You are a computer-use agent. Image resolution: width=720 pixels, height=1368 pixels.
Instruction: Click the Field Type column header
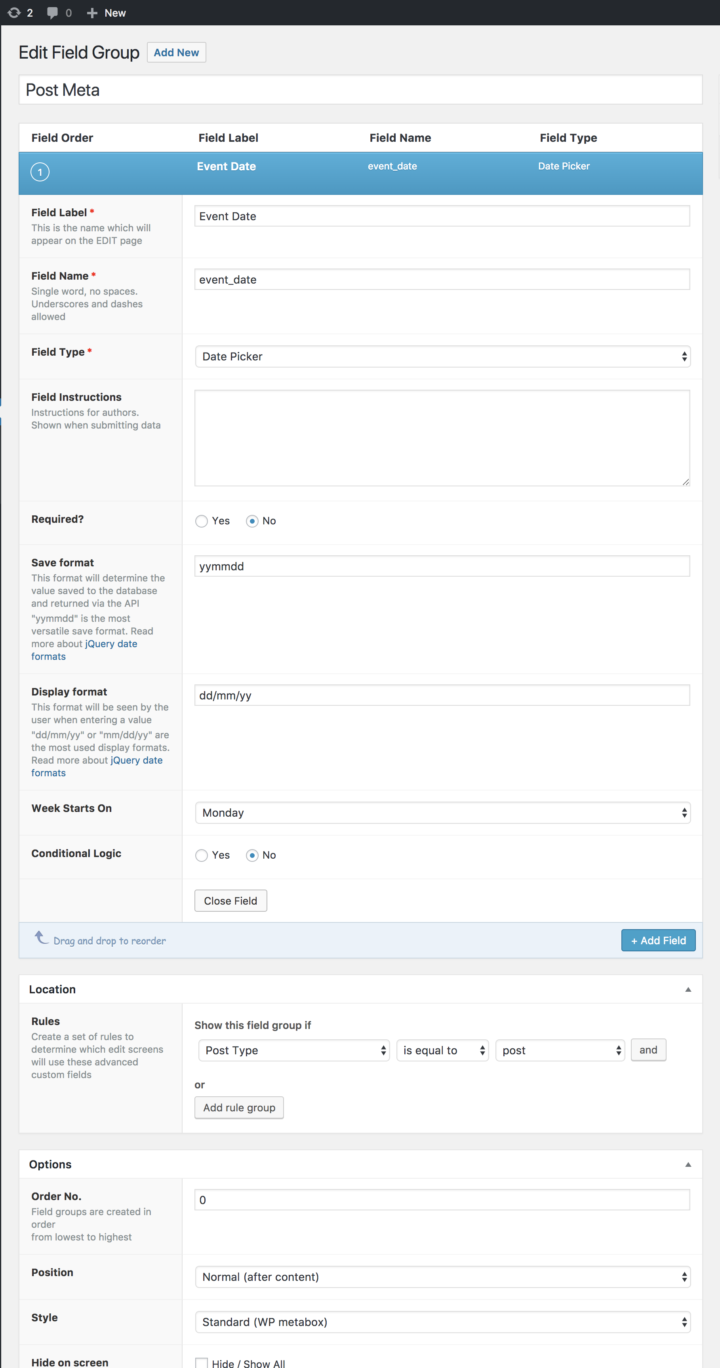coord(568,138)
